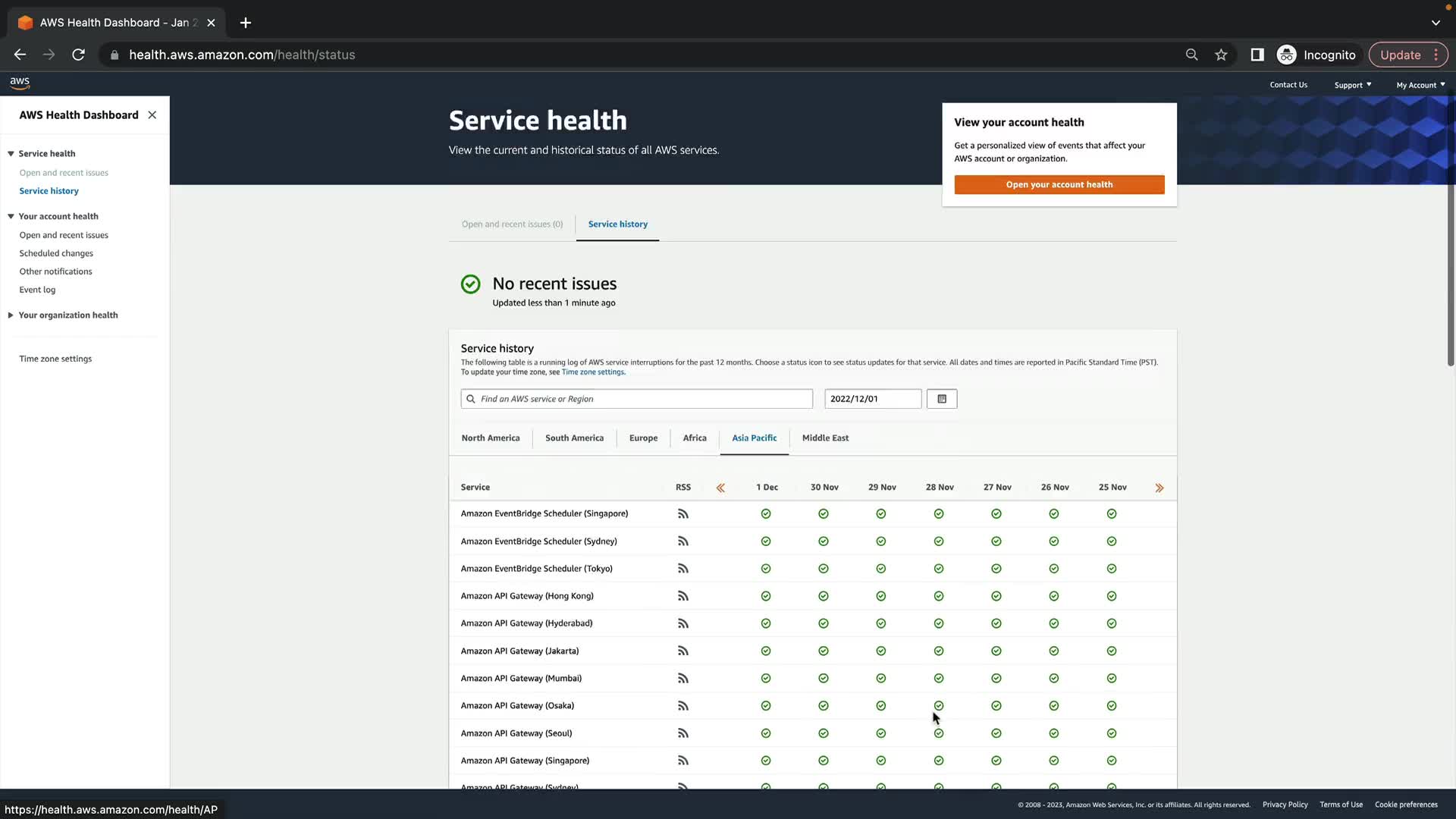Image resolution: width=1456 pixels, height=819 pixels.
Task: Bookmark this page with star icon
Action: coord(1221,55)
